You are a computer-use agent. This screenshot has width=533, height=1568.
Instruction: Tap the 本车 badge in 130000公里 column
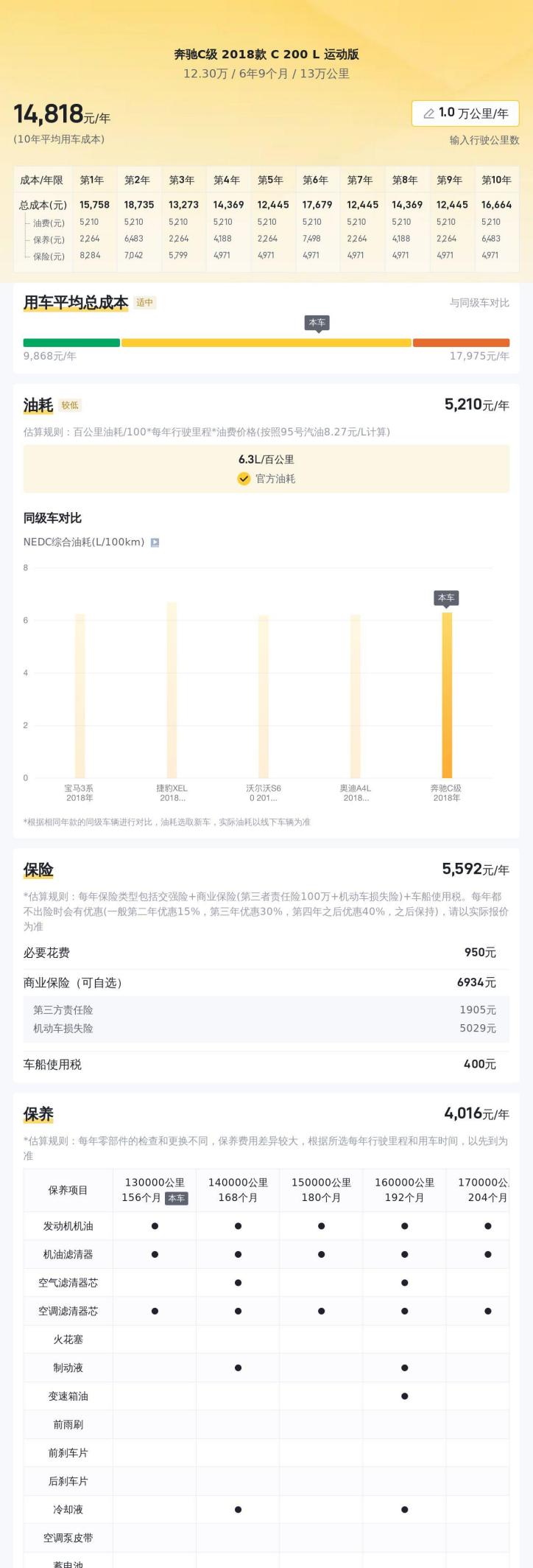pos(177,1198)
